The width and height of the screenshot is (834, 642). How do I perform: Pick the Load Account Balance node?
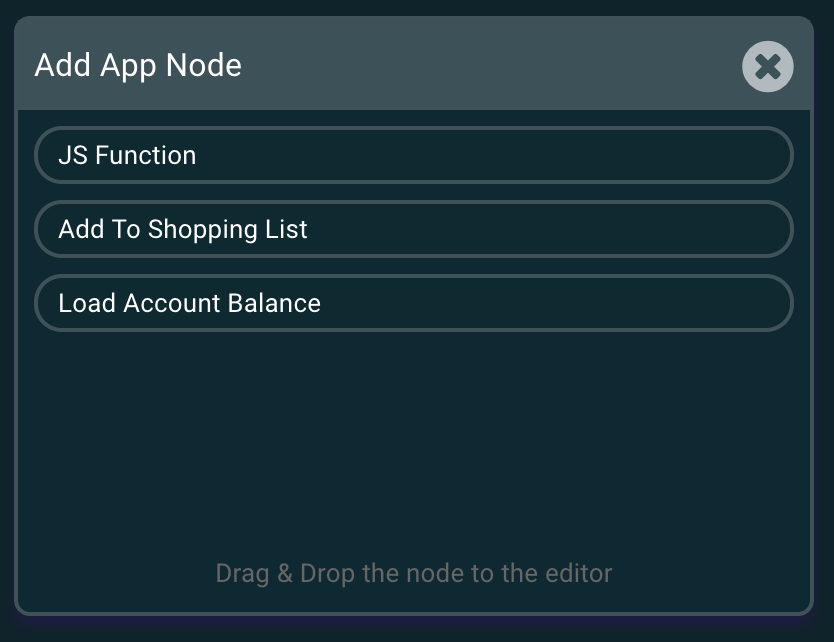point(414,303)
